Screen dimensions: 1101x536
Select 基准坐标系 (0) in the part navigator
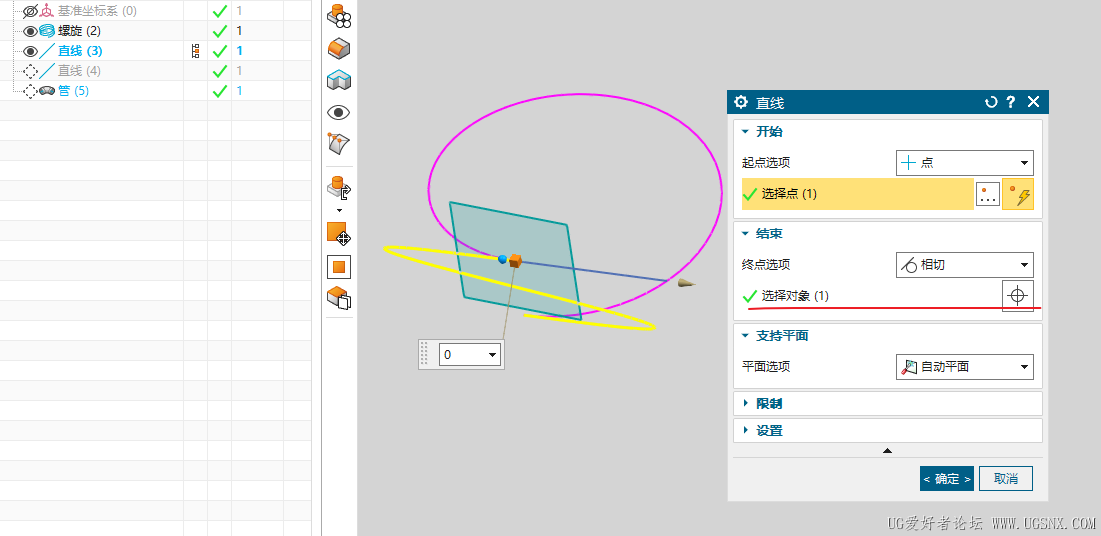pos(97,11)
